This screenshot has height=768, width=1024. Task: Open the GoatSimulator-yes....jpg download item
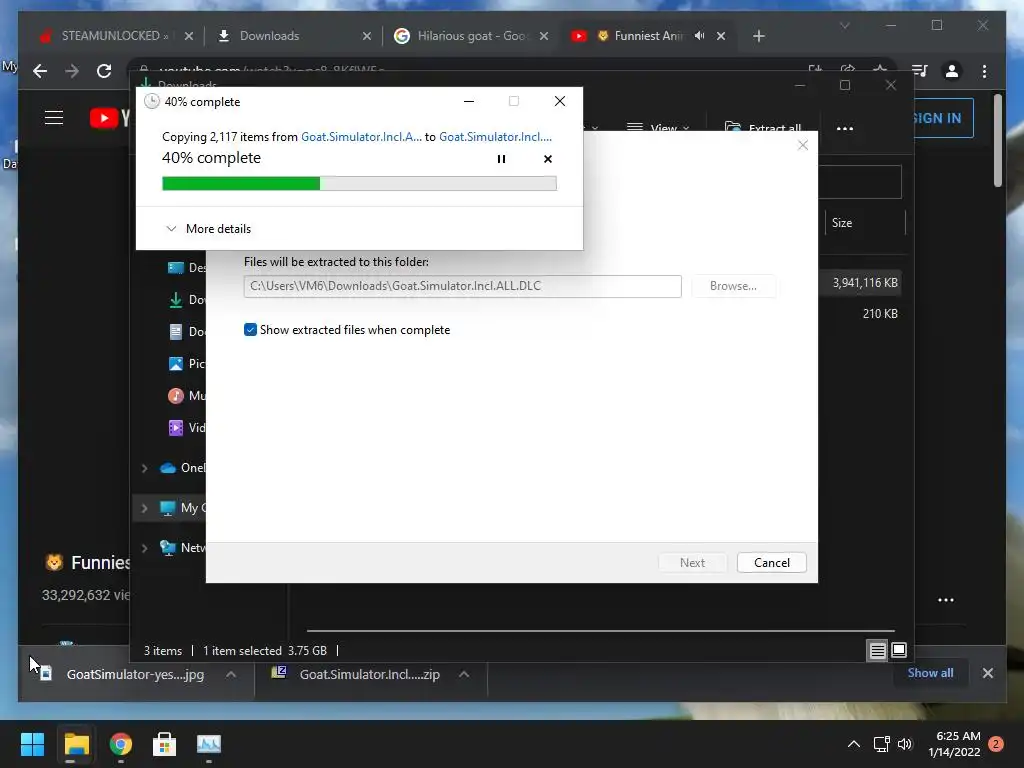point(124,675)
